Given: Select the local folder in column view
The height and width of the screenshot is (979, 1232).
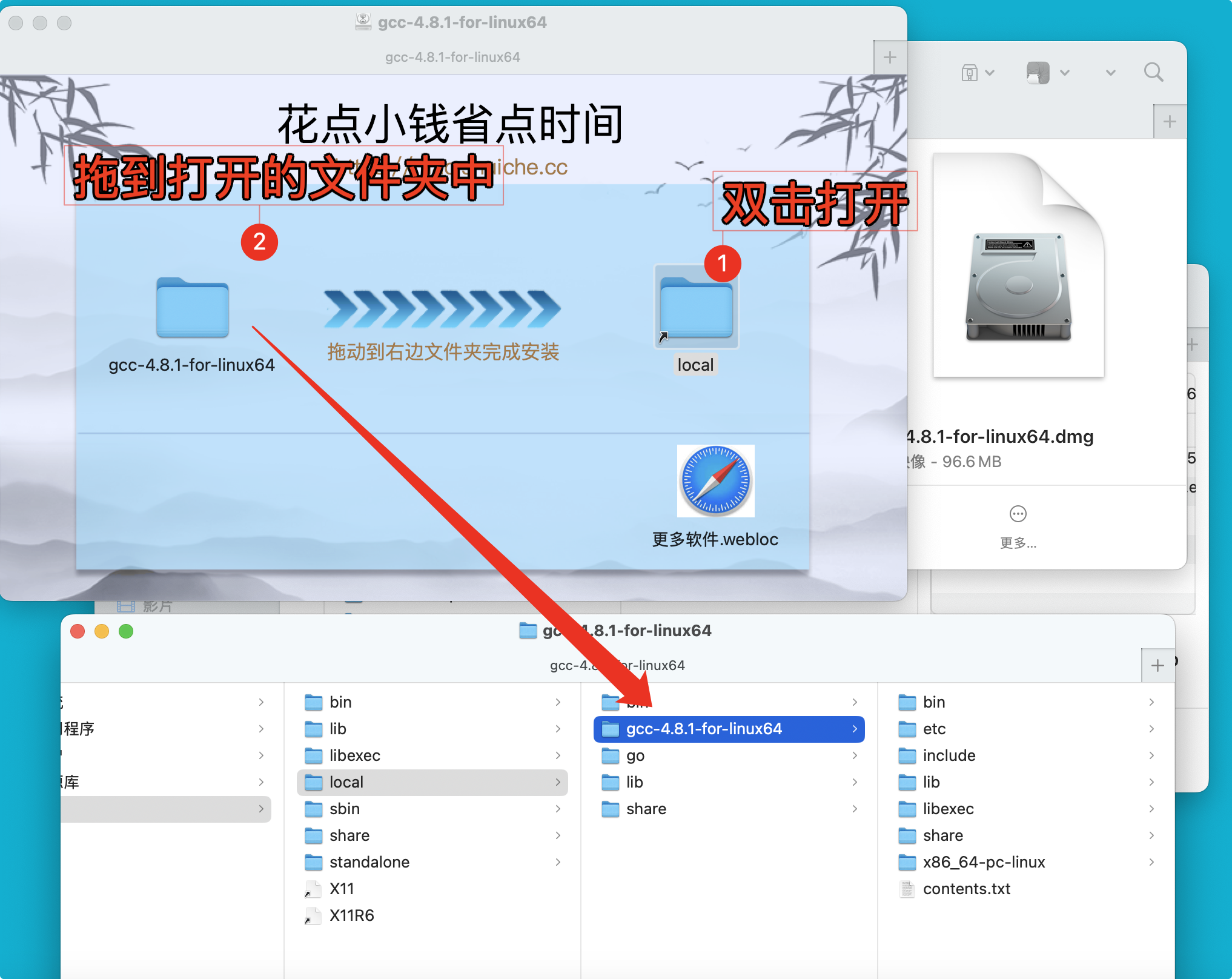Looking at the screenshot, I should point(346,782).
